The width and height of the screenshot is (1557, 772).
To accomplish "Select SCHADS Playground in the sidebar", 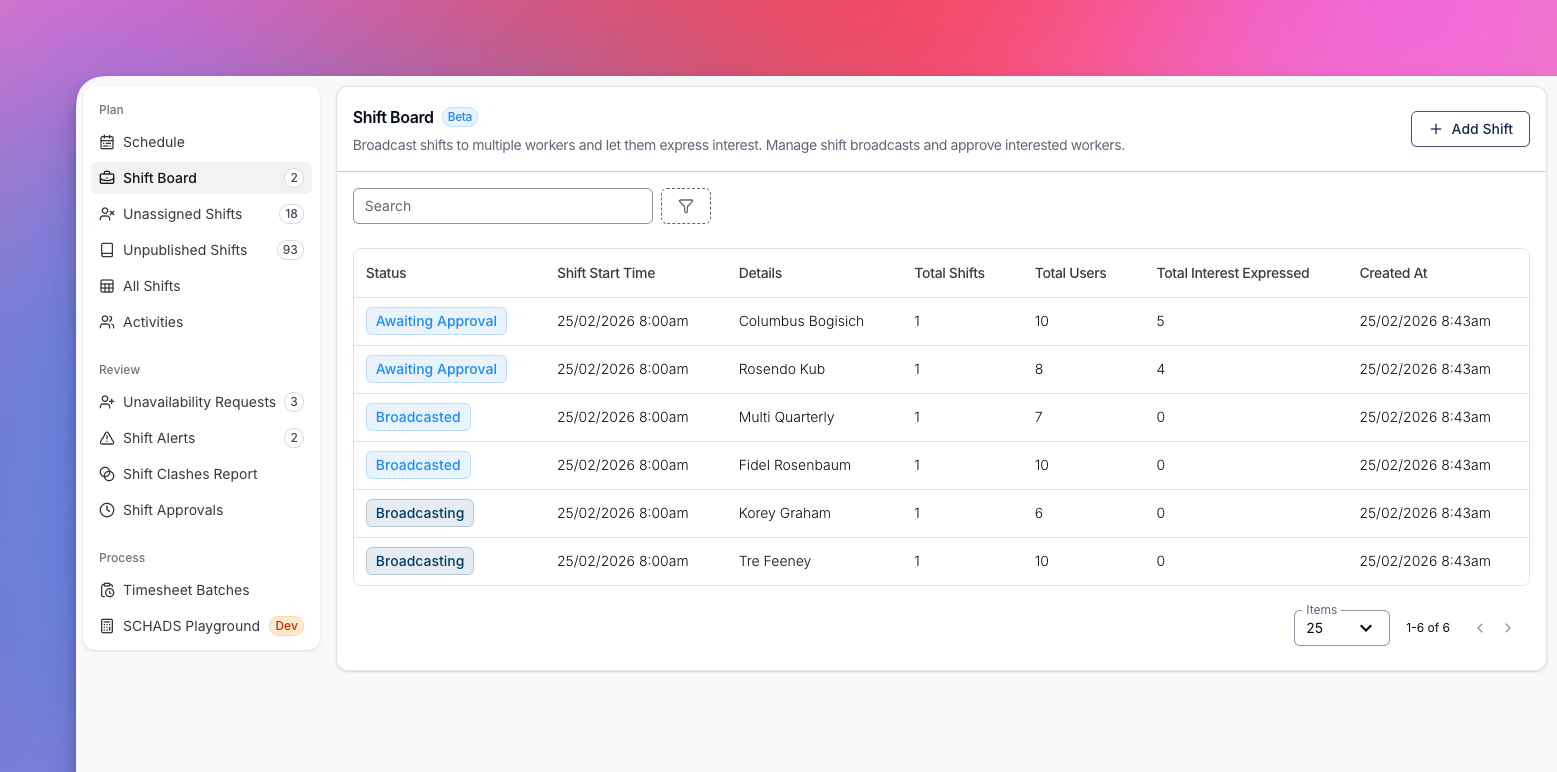I will [191, 626].
